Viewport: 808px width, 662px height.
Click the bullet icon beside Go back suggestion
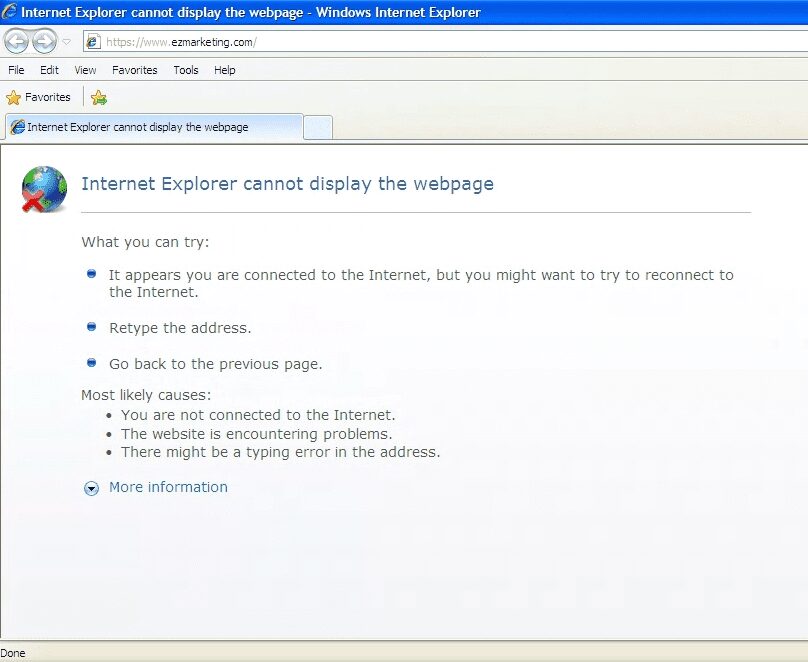point(91,362)
